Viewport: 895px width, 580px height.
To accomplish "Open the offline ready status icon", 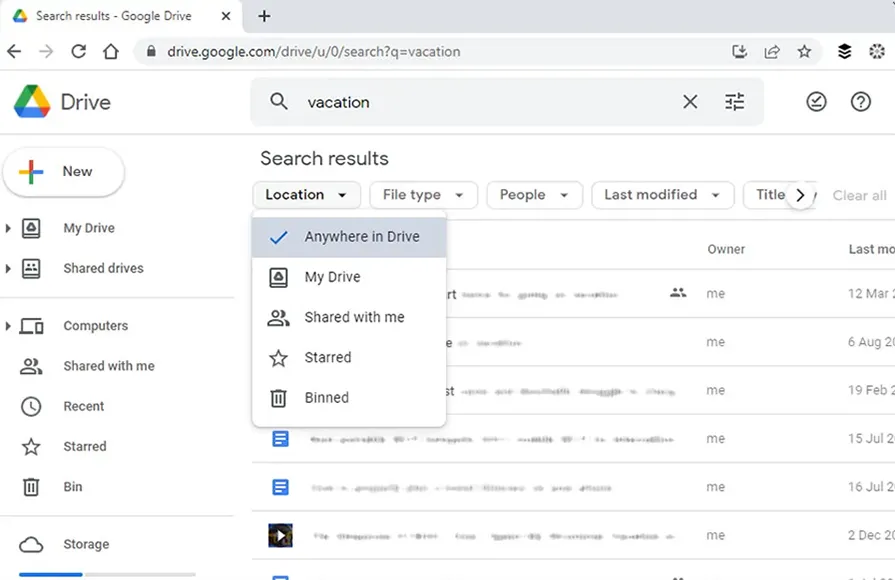I will [817, 102].
